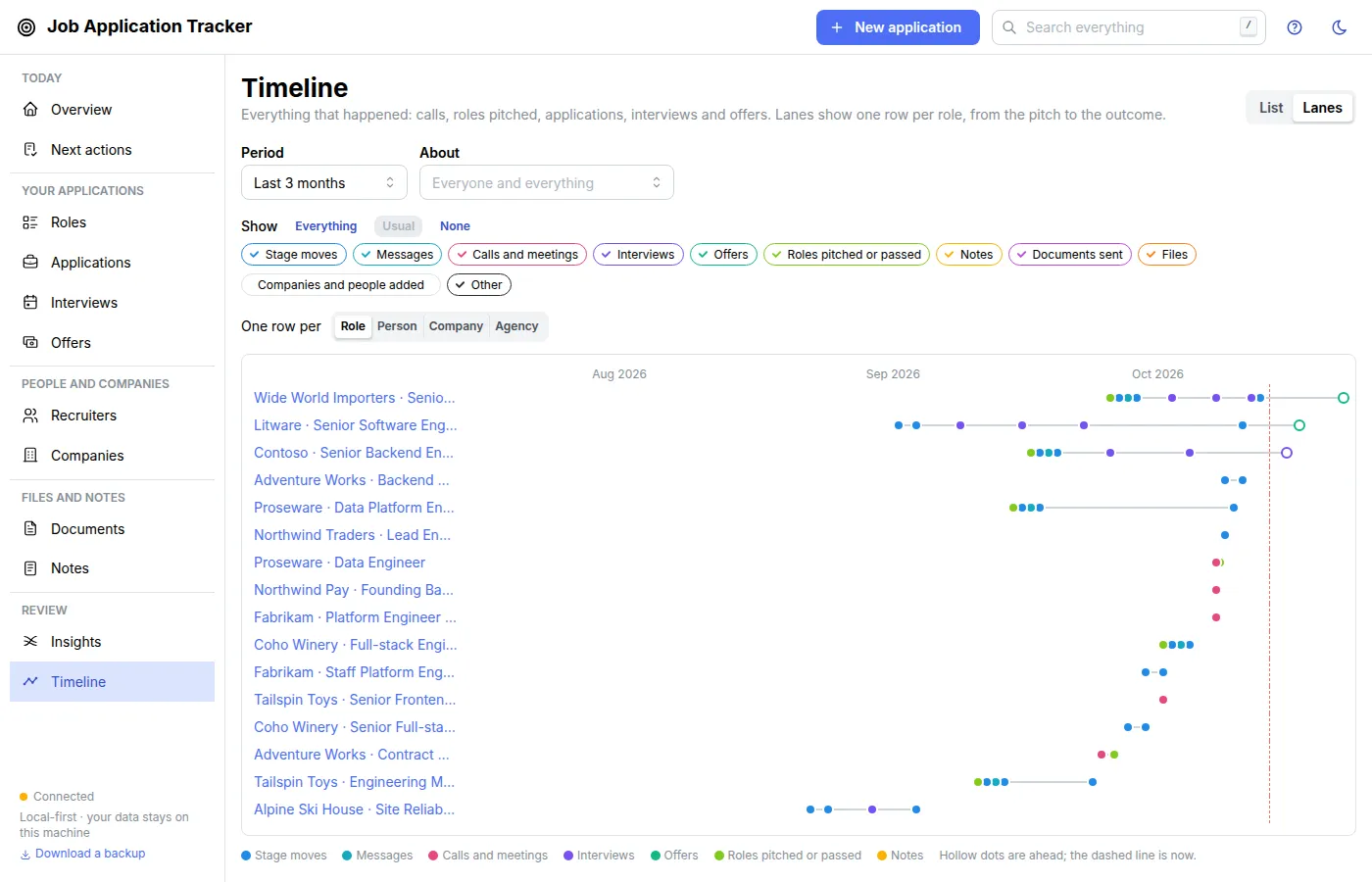Click the New application button
The width and height of the screenshot is (1372, 882).
point(898,27)
